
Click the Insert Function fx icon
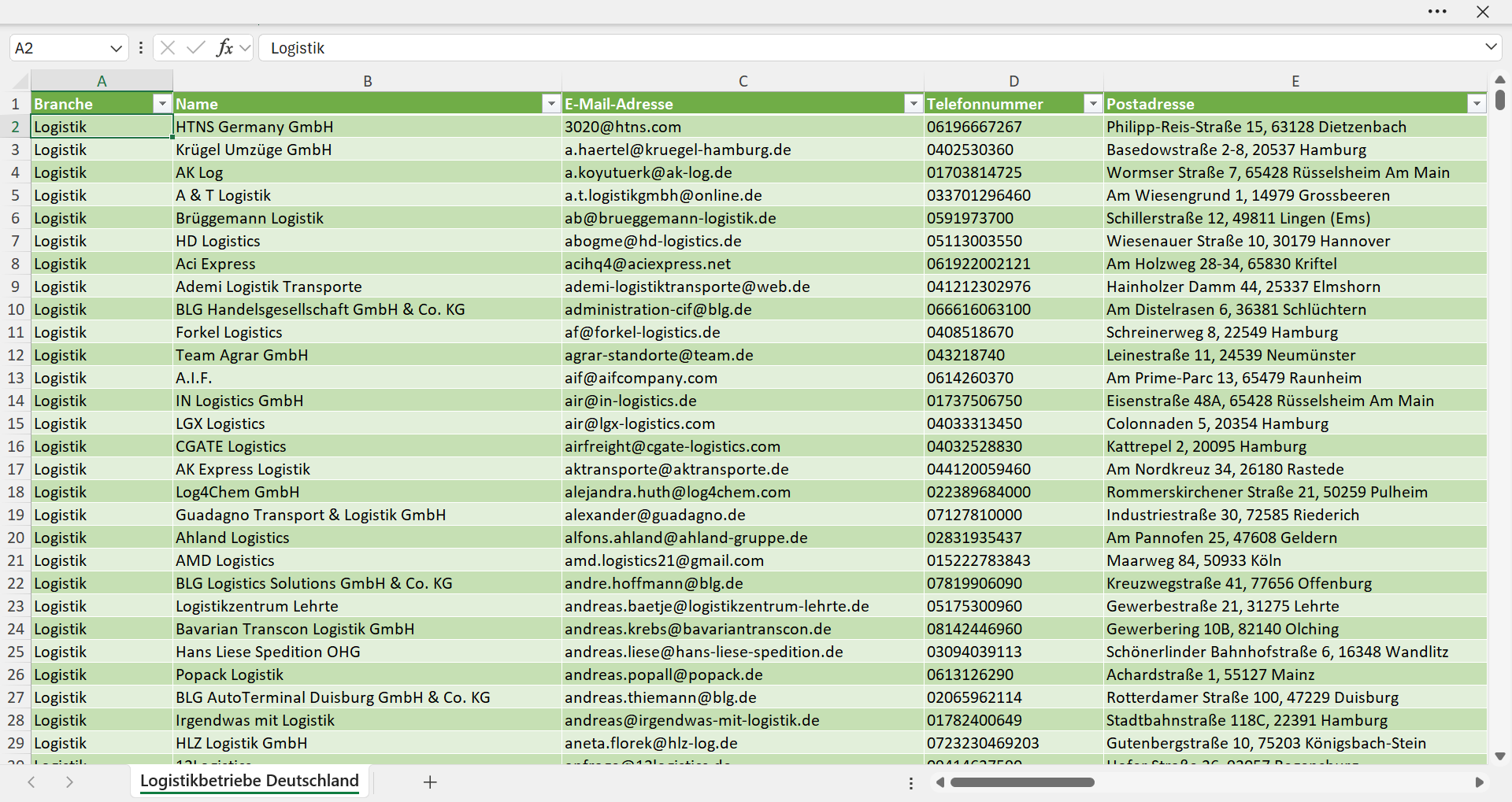(x=224, y=48)
